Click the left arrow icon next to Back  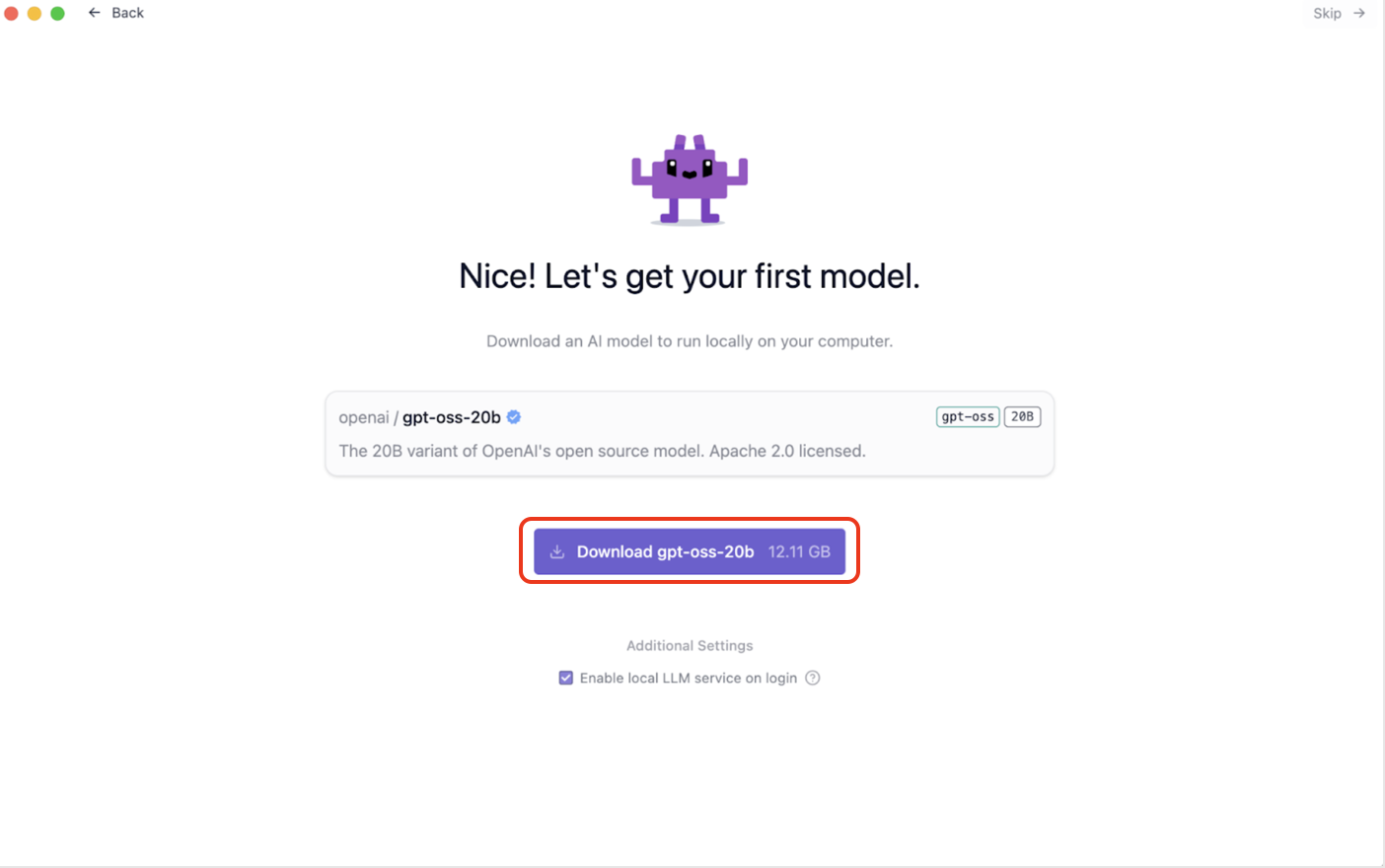(95, 13)
